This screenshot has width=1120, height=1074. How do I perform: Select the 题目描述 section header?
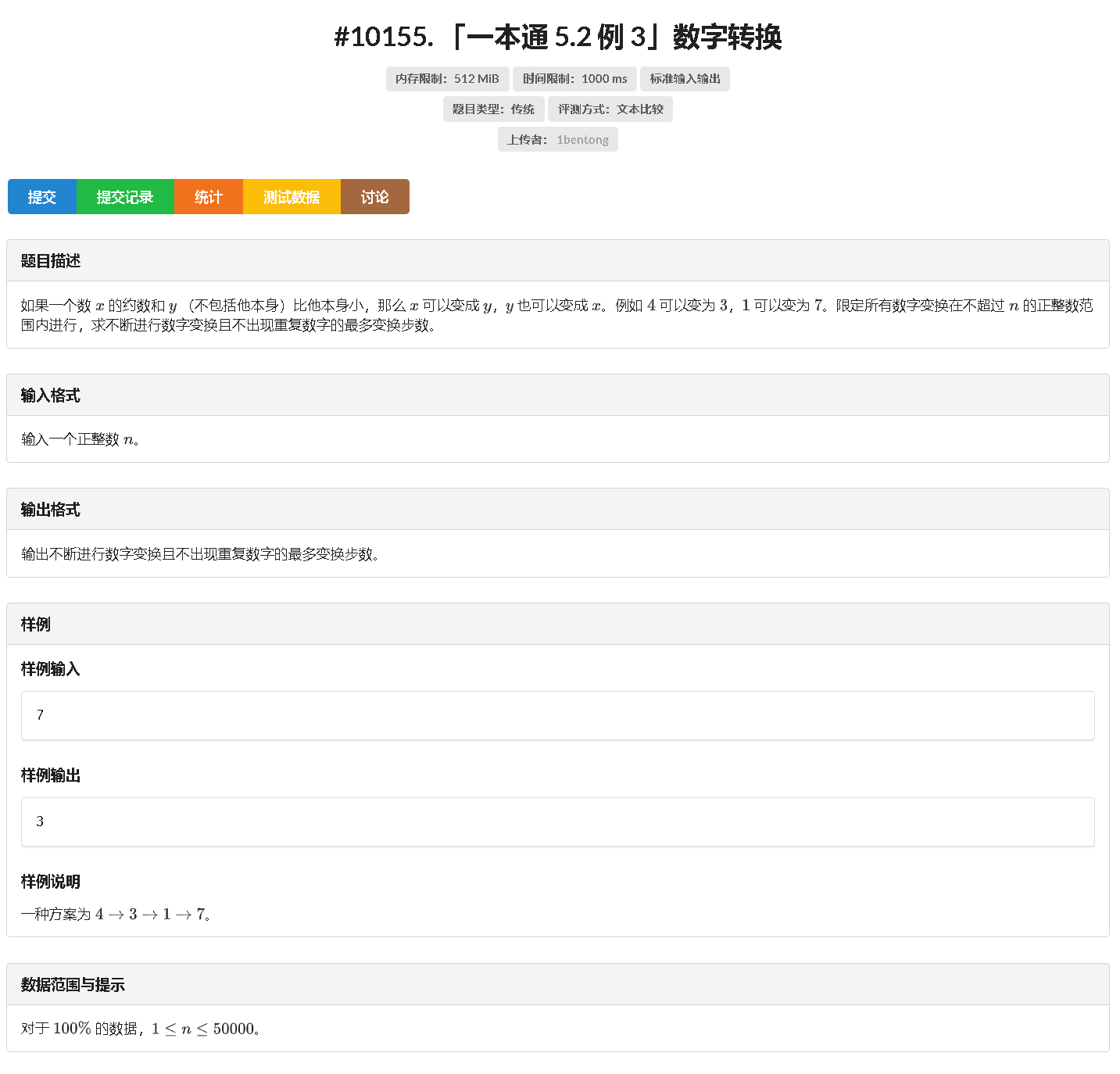pos(49,261)
